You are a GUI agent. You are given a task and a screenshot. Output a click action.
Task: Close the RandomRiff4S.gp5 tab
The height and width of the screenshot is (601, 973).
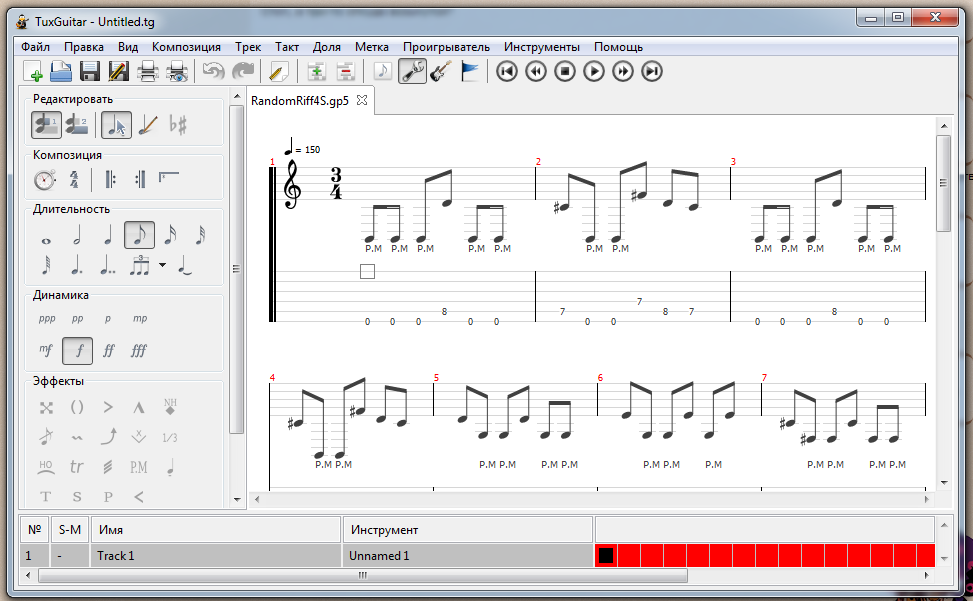coord(362,100)
